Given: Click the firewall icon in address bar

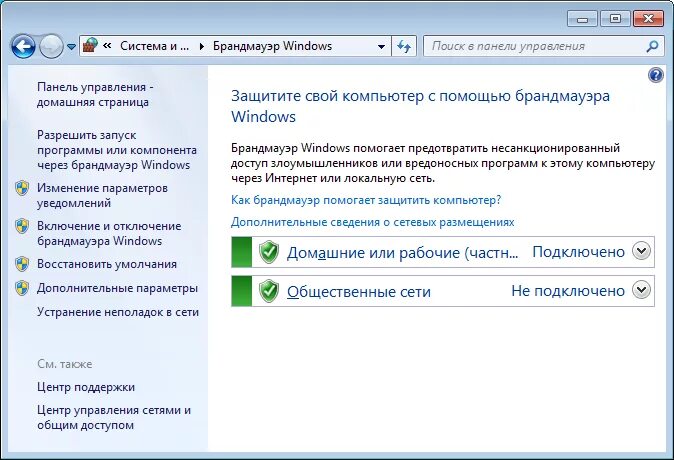Looking at the screenshot, I should pos(90,46).
